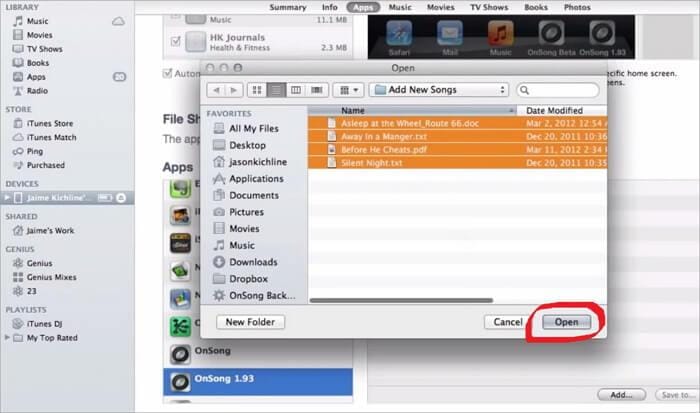Open Documents in Favorites sidebar
Screen dimensions: 700x413
(x=254, y=195)
